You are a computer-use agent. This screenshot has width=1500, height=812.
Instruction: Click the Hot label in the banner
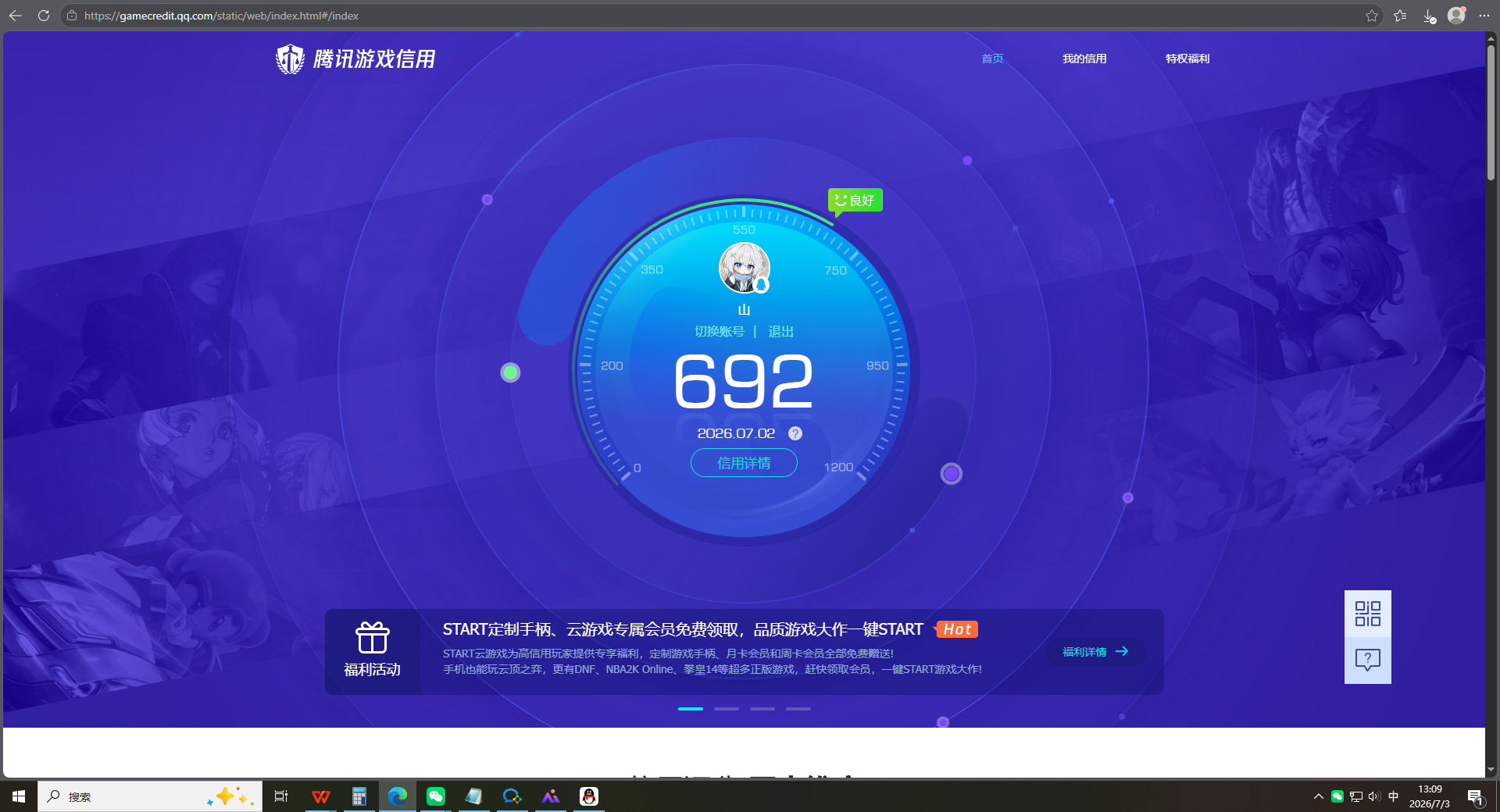(x=956, y=629)
